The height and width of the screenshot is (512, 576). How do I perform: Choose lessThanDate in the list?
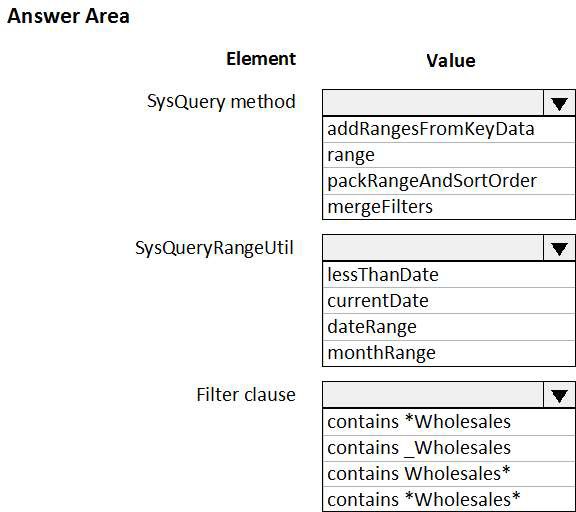click(449, 275)
